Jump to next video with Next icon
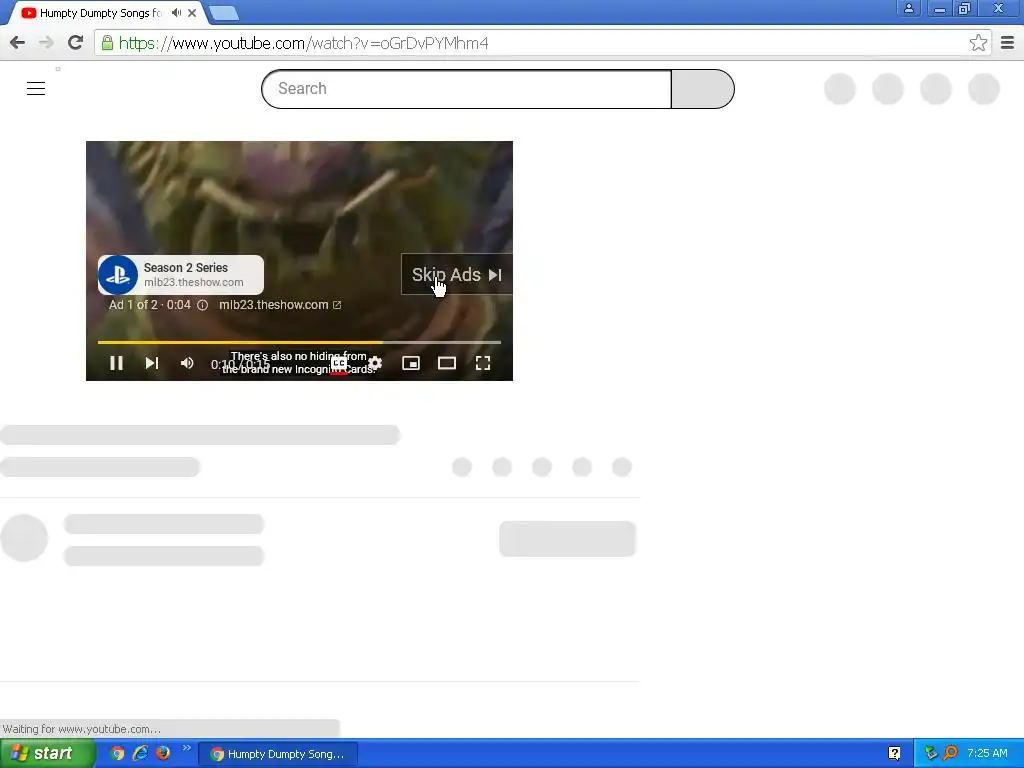The image size is (1024, 768). (x=152, y=363)
